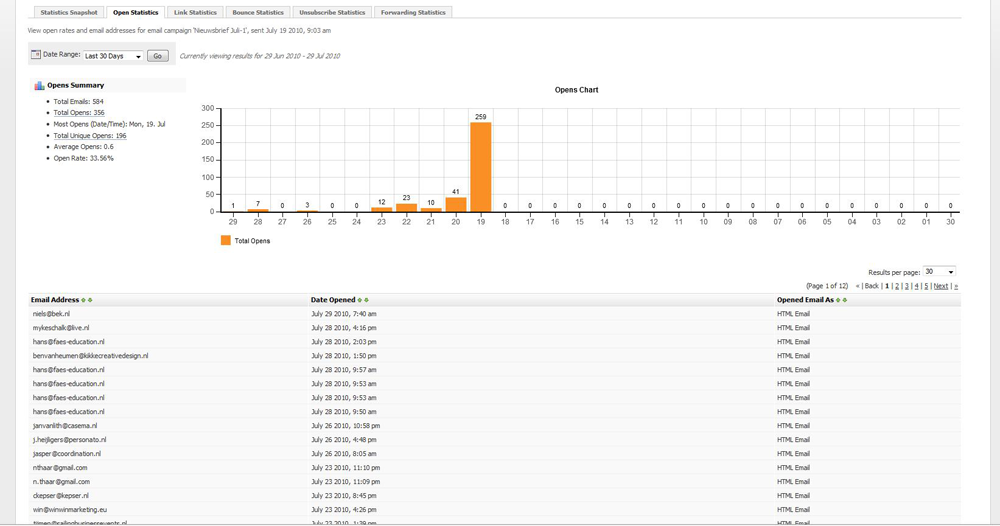This screenshot has width=1000, height=526.
Task: Open the Bounce Statistics tab
Action: (x=257, y=12)
